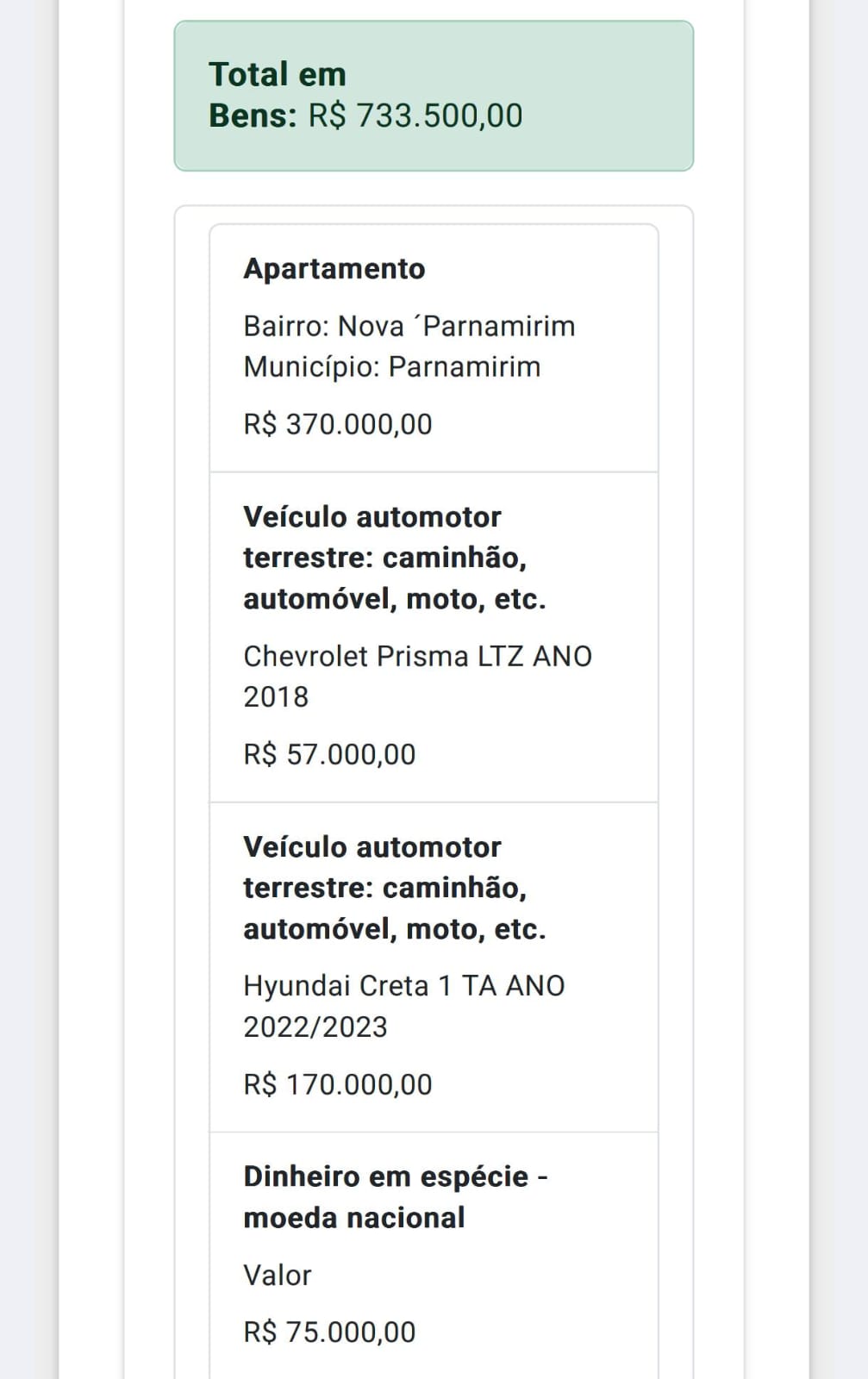Select the R$ 75.000,00 cash value
Viewport: 868px width, 1379px height.
click(x=329, y=1332)
